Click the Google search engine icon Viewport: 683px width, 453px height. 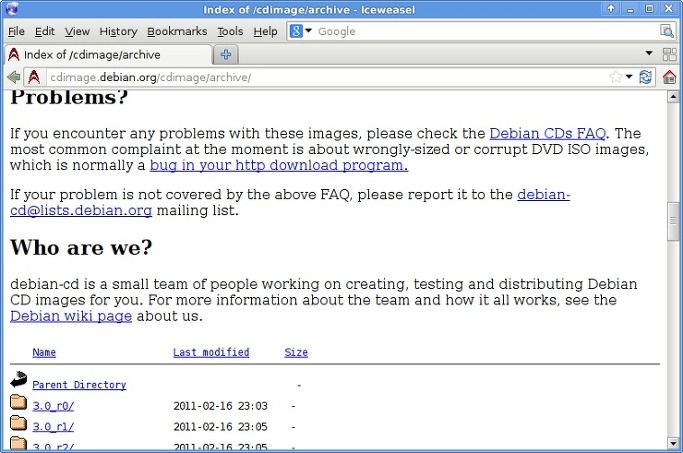click(296, 31)
